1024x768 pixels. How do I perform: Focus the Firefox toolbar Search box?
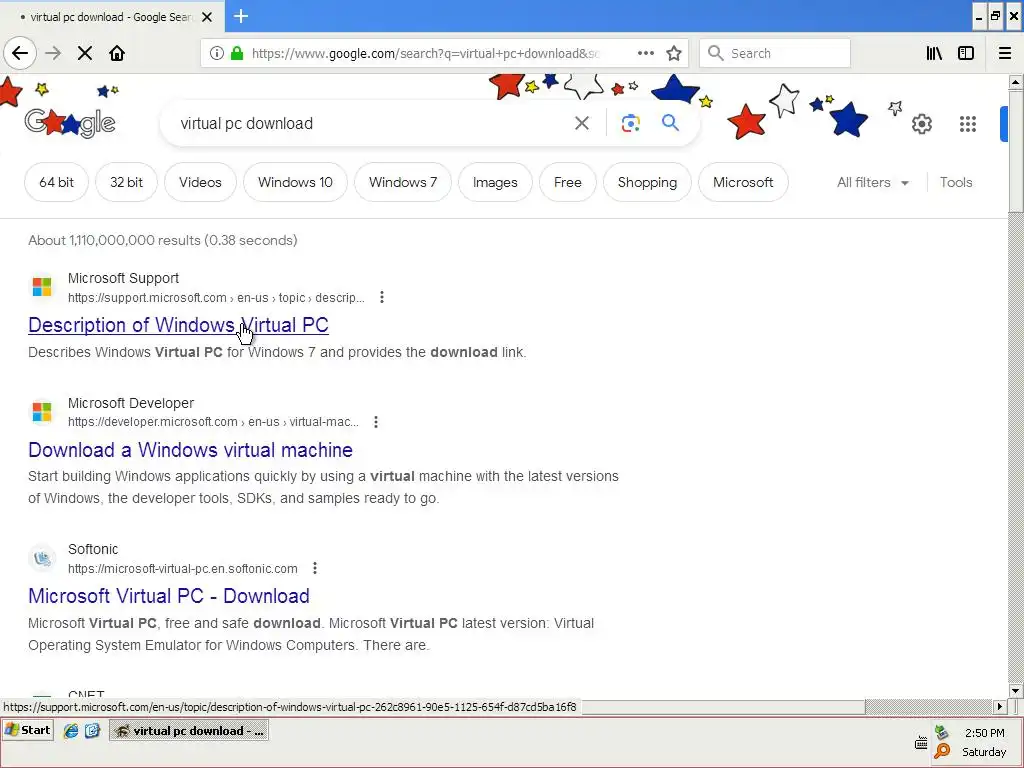[775, 53]
